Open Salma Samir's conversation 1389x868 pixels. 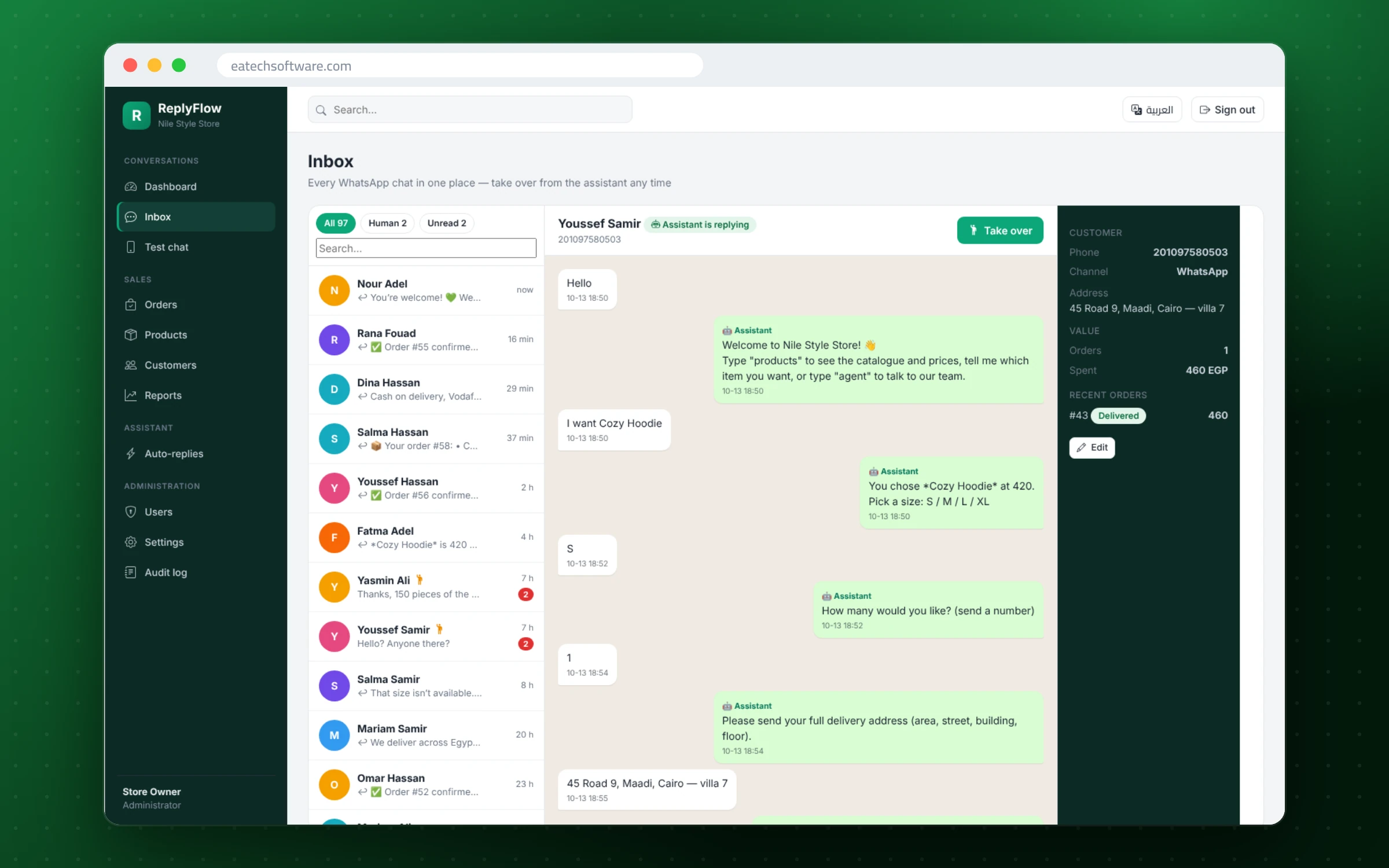426,686
